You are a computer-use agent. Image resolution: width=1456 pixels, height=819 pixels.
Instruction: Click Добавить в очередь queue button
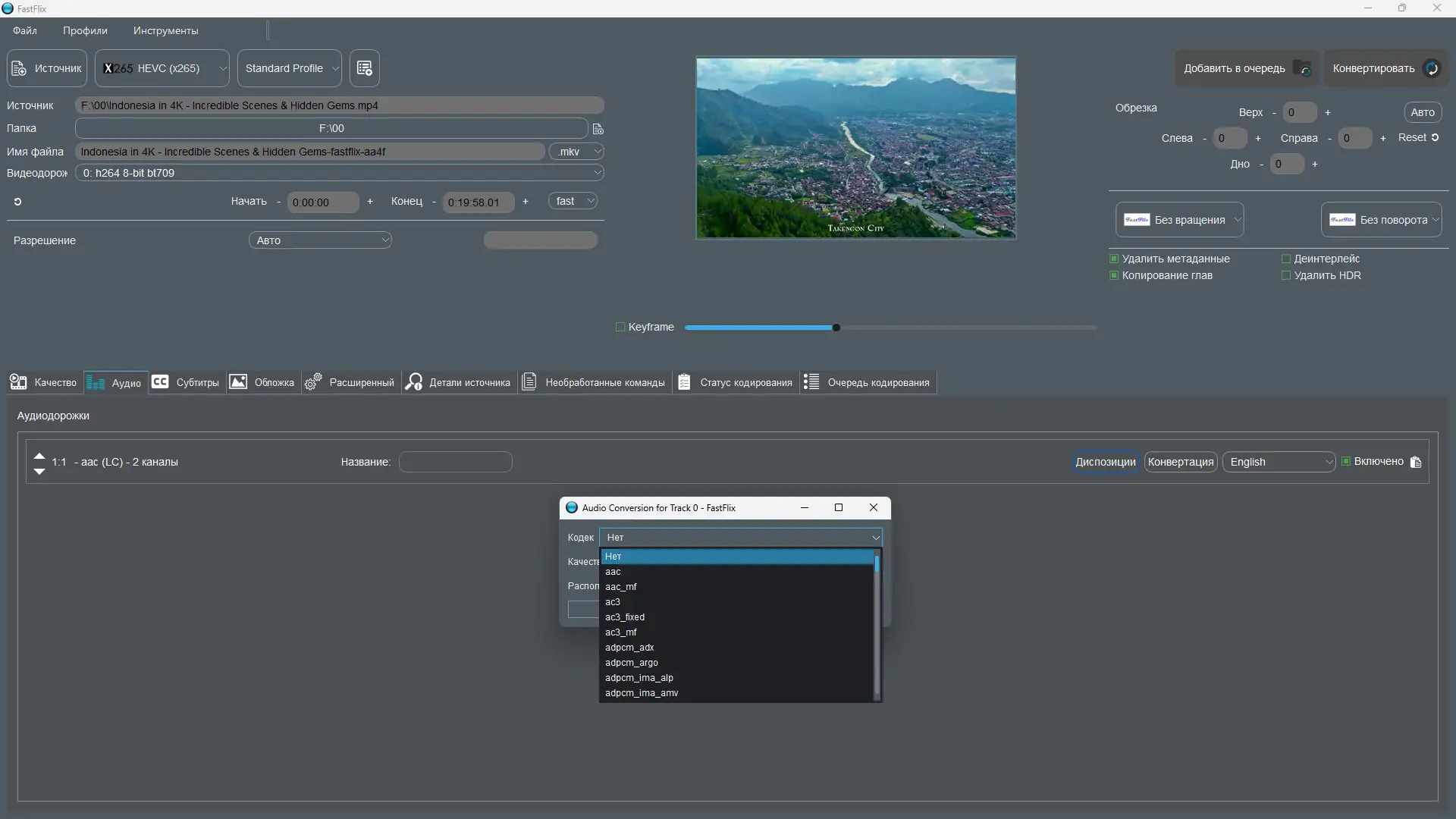[x=1246, y=68]
